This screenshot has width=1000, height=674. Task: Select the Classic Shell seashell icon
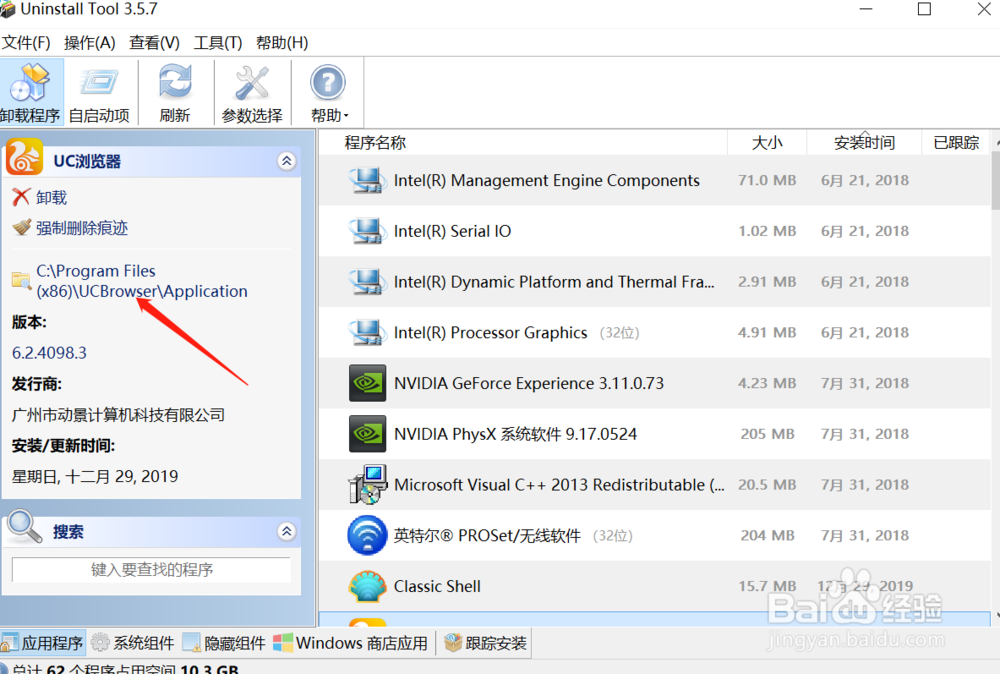(367, 586)
